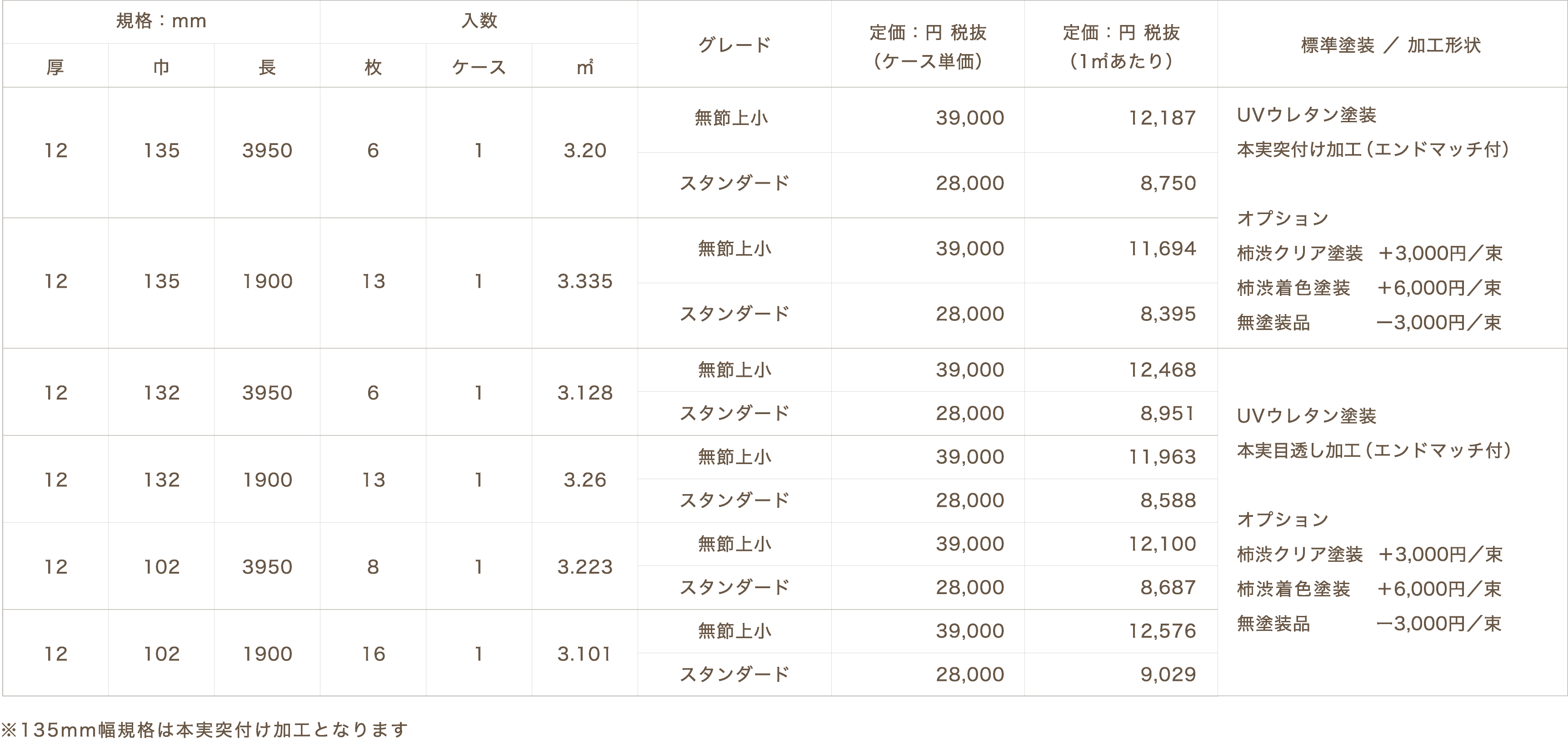1568x750 pixels.
Task: Select the area value 3.20 cell
Action: coord(584,150)
